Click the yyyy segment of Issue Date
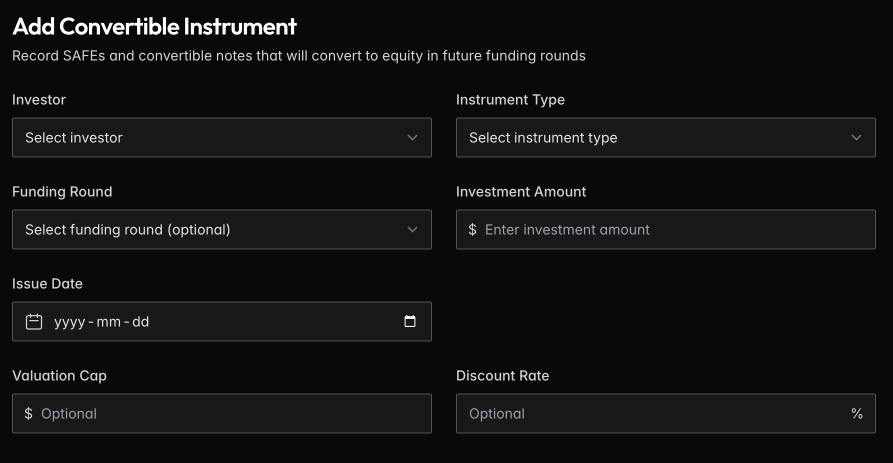Viewport: 893px width, 463px height. click(69, 322)
